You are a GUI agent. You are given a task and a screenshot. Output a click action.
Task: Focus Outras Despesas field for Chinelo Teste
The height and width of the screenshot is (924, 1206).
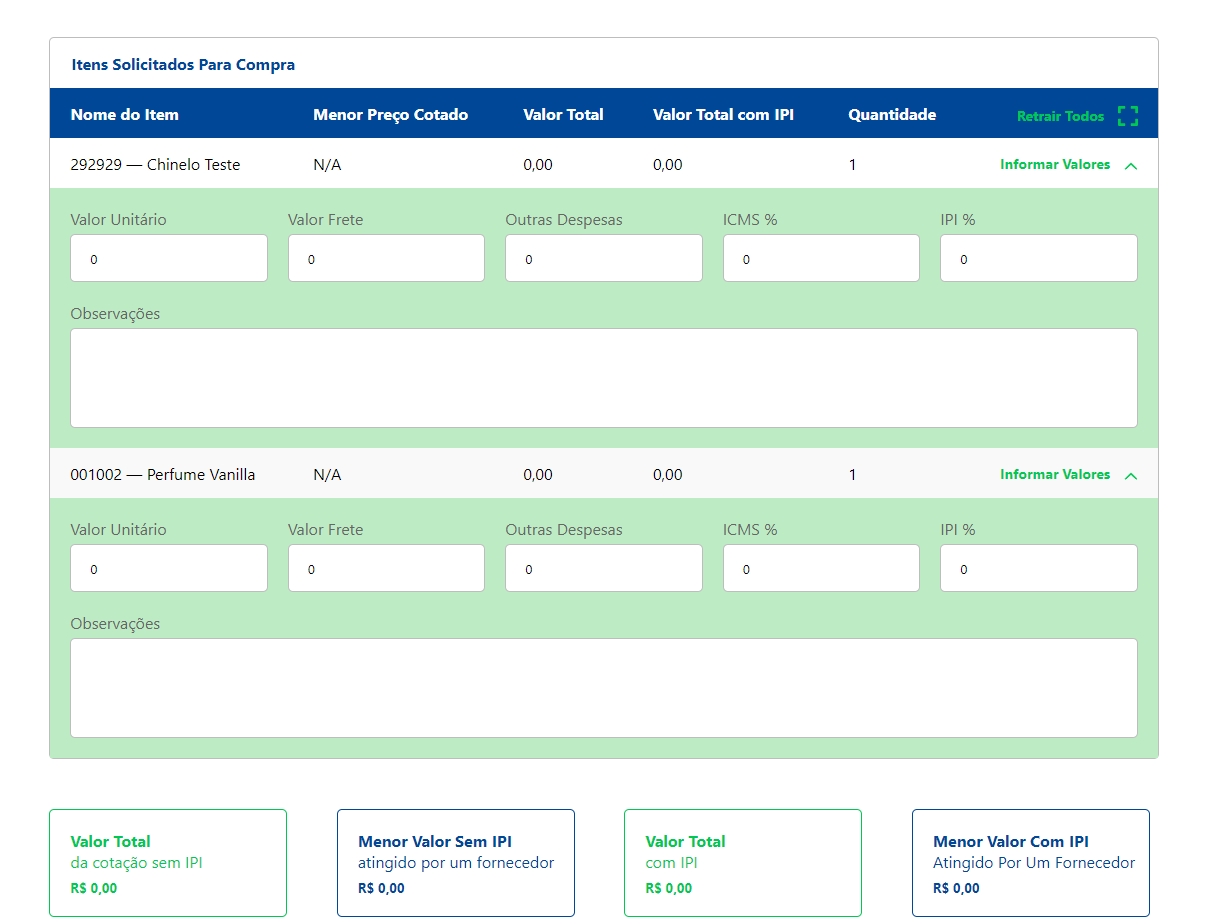pyautogui.click(x=603, y=259)
